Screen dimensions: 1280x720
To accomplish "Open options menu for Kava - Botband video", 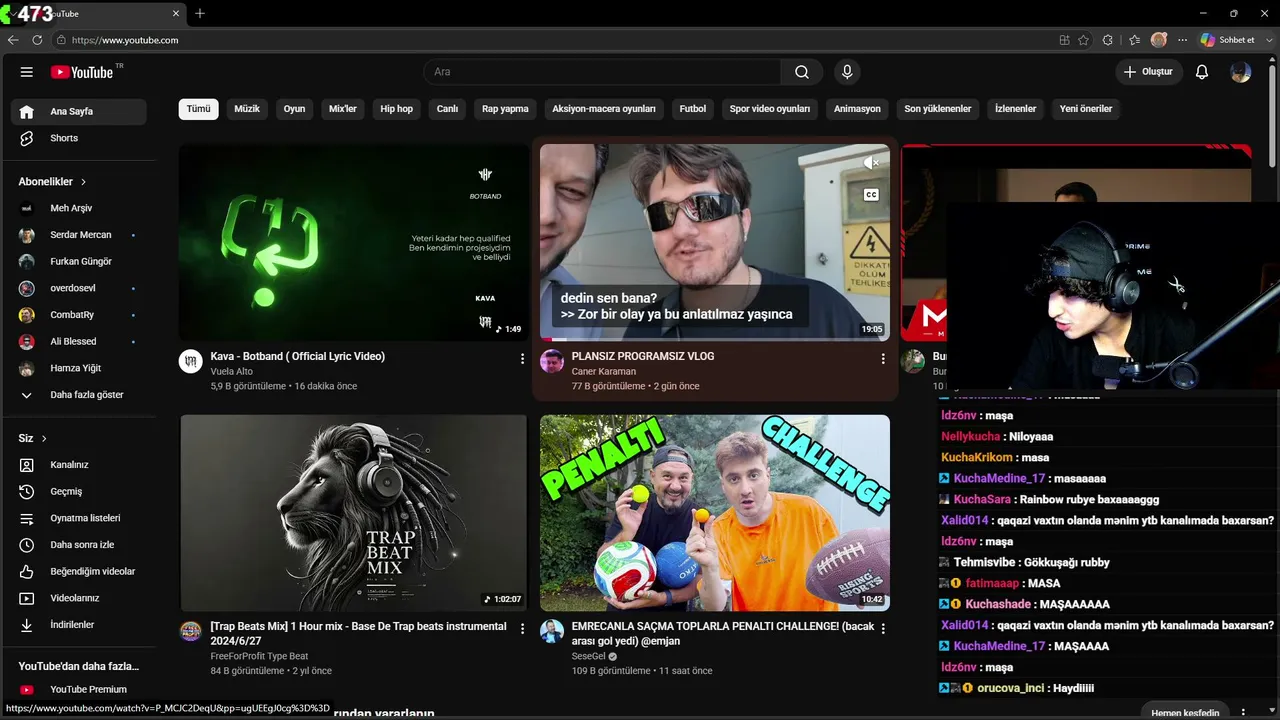I will 522,358.
